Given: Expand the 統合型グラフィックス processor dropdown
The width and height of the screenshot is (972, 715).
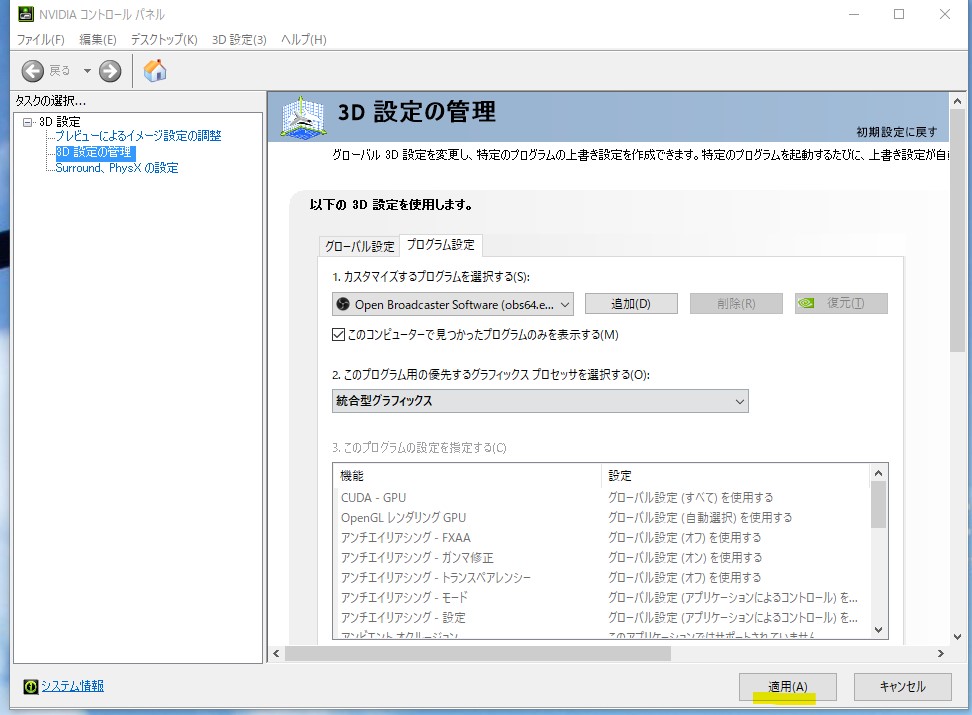Looking at the screenshot, I should (540, 401).
